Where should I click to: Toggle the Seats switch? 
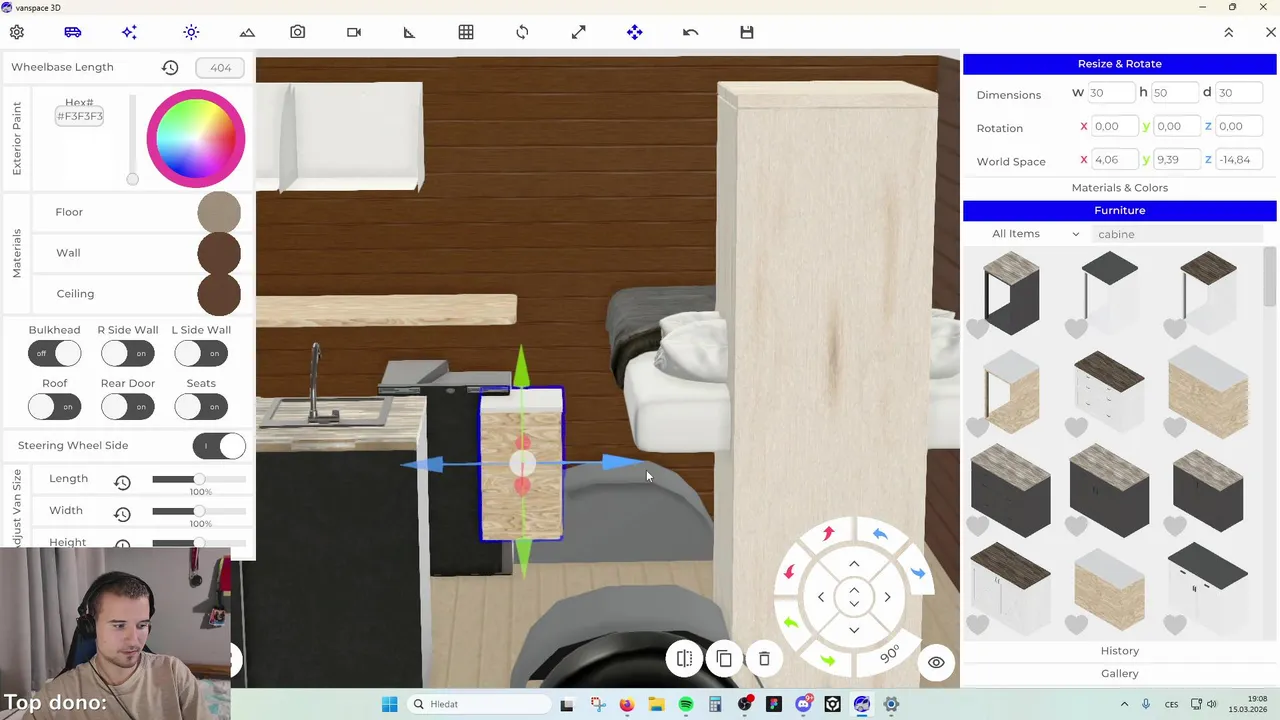201,407
